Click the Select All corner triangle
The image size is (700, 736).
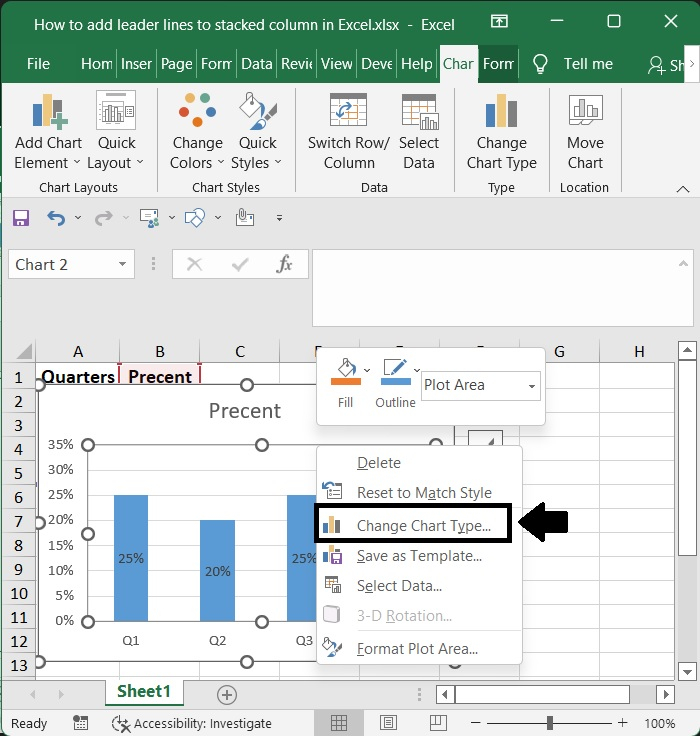pyautogui.click(x=23, y=351)
